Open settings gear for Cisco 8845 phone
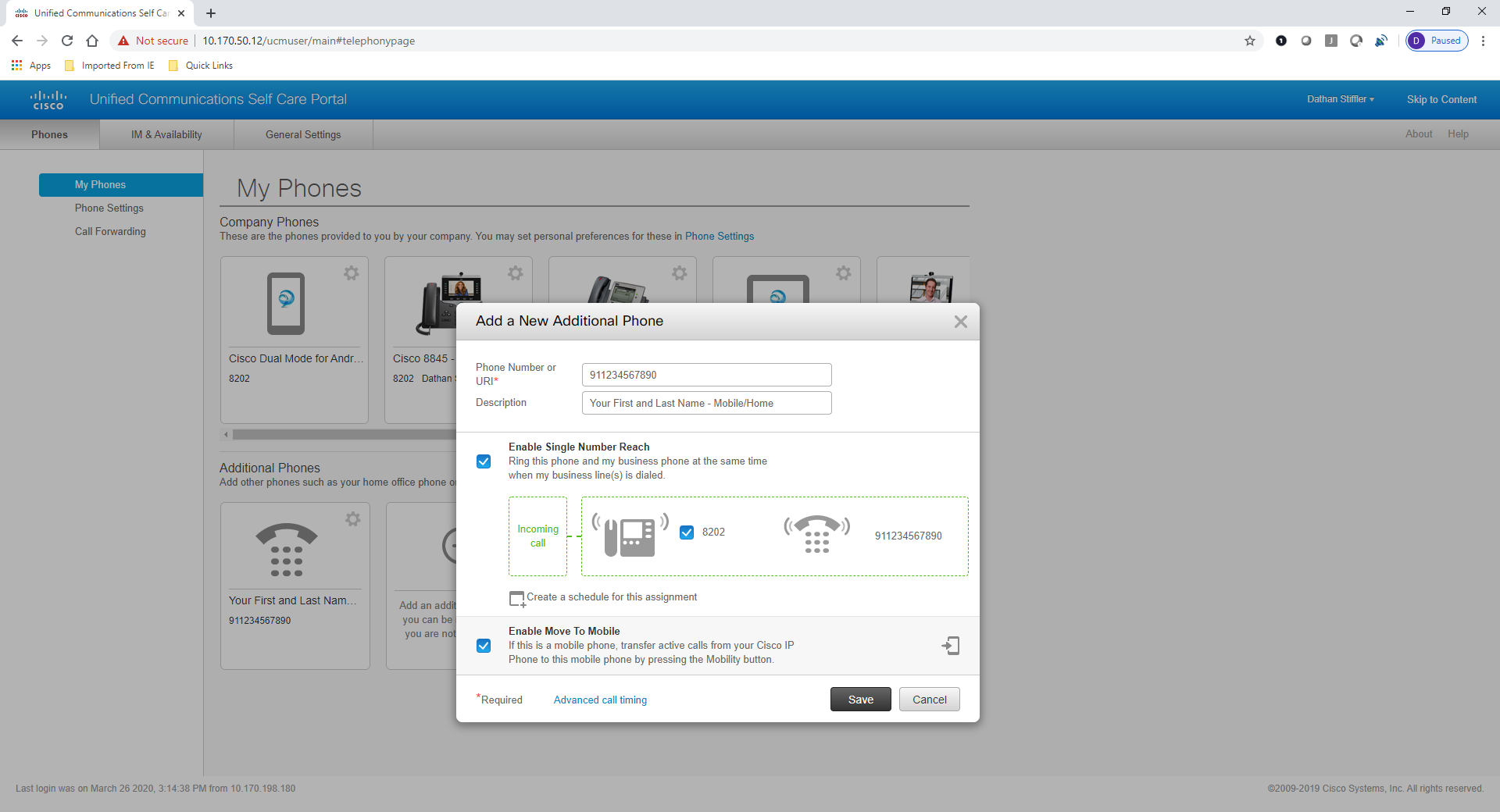 click(516, 273)
